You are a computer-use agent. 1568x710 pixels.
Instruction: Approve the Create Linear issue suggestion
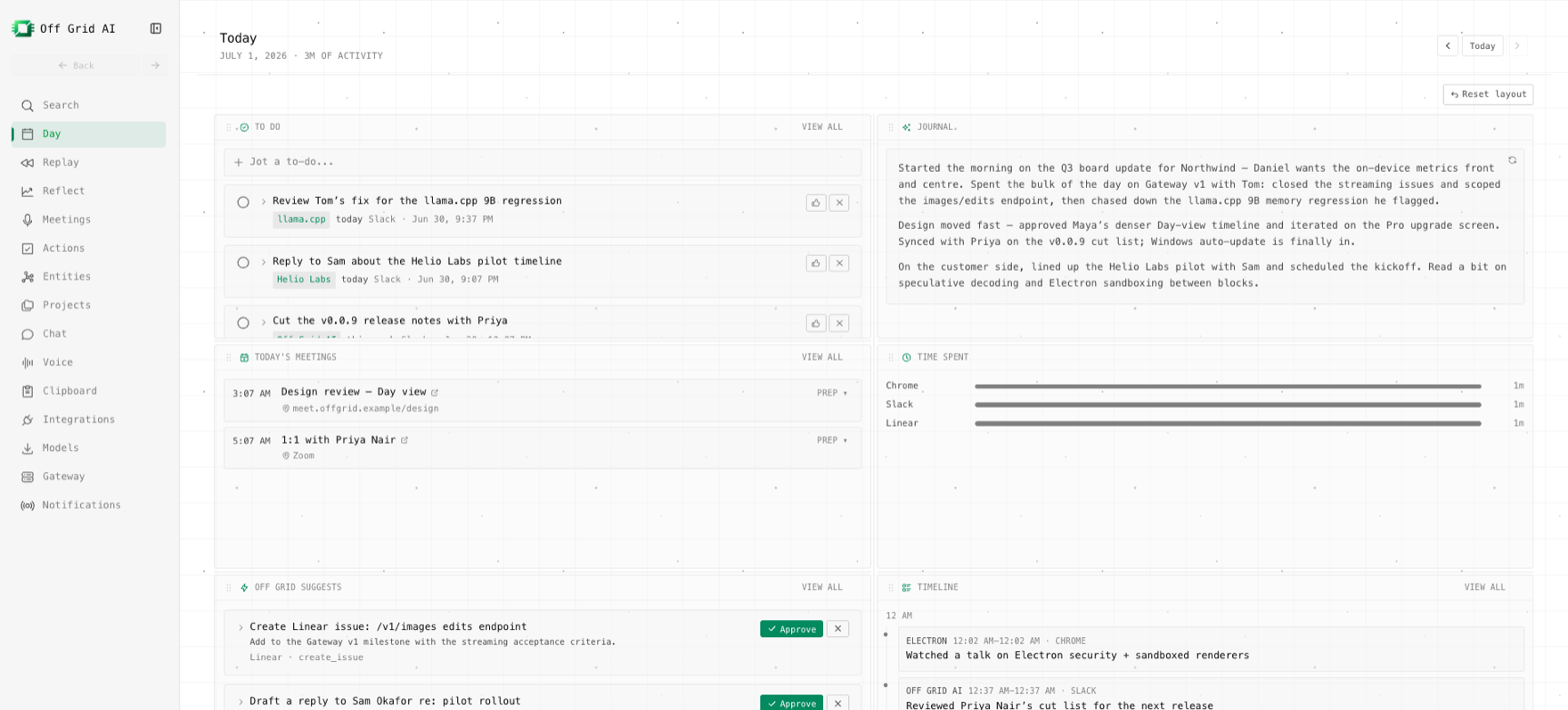(x=791, y=629)
